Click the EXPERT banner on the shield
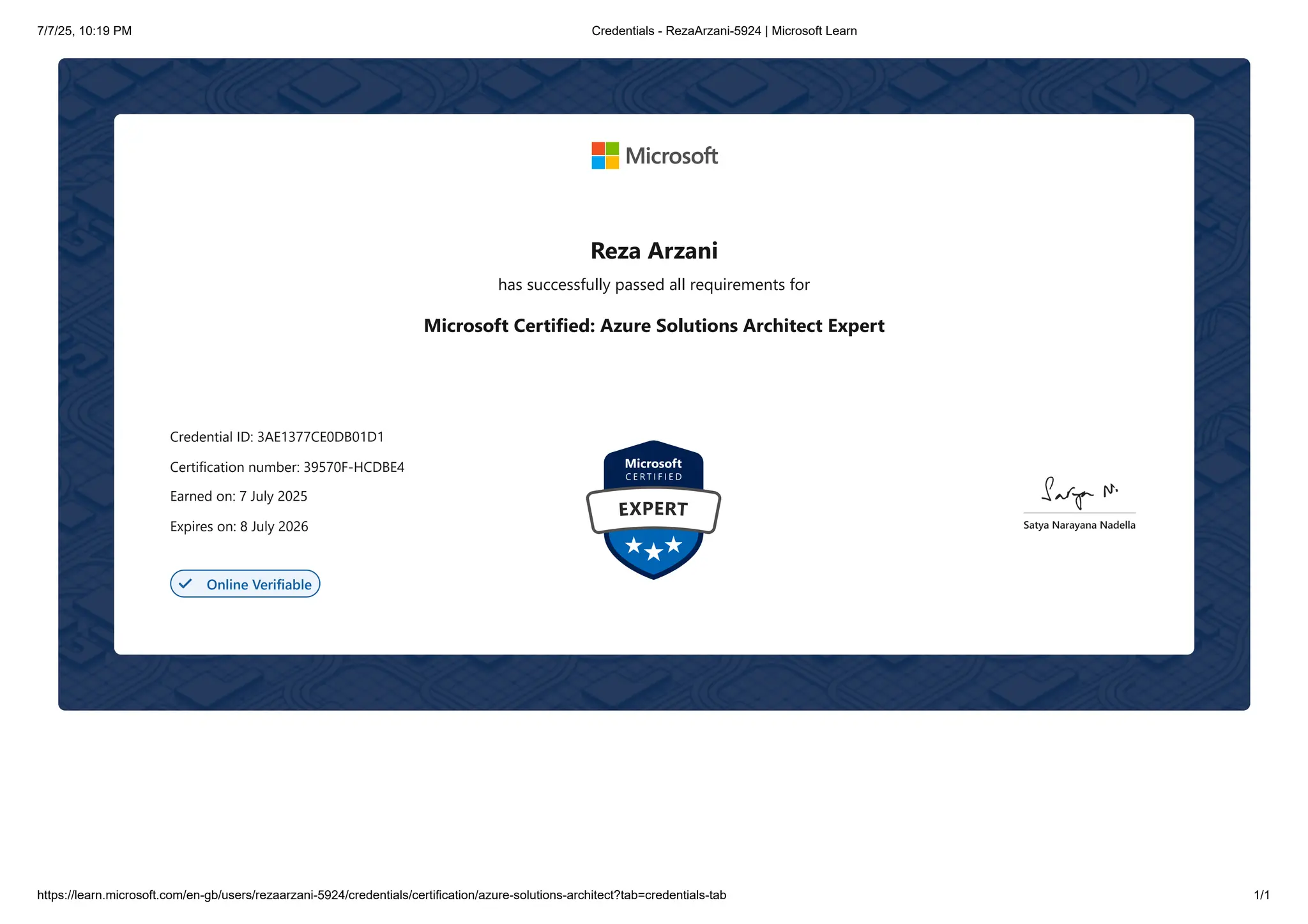The height and width of the screenshot is (924, 1308). [x=653, y=509]
